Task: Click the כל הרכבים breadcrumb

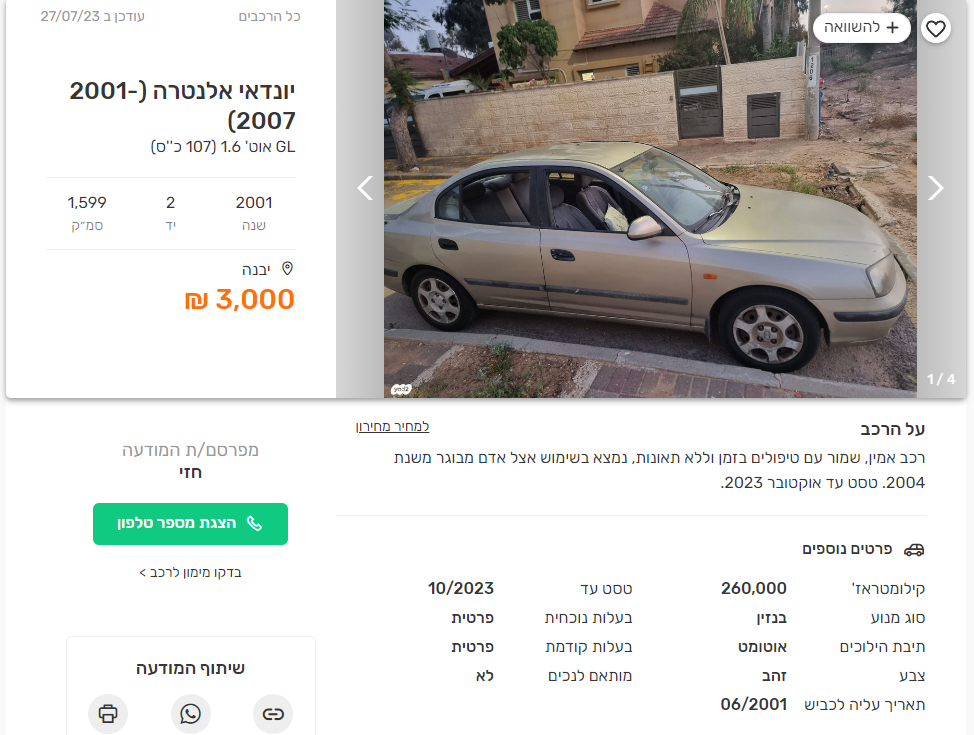Action: click(x=270, y=17)
